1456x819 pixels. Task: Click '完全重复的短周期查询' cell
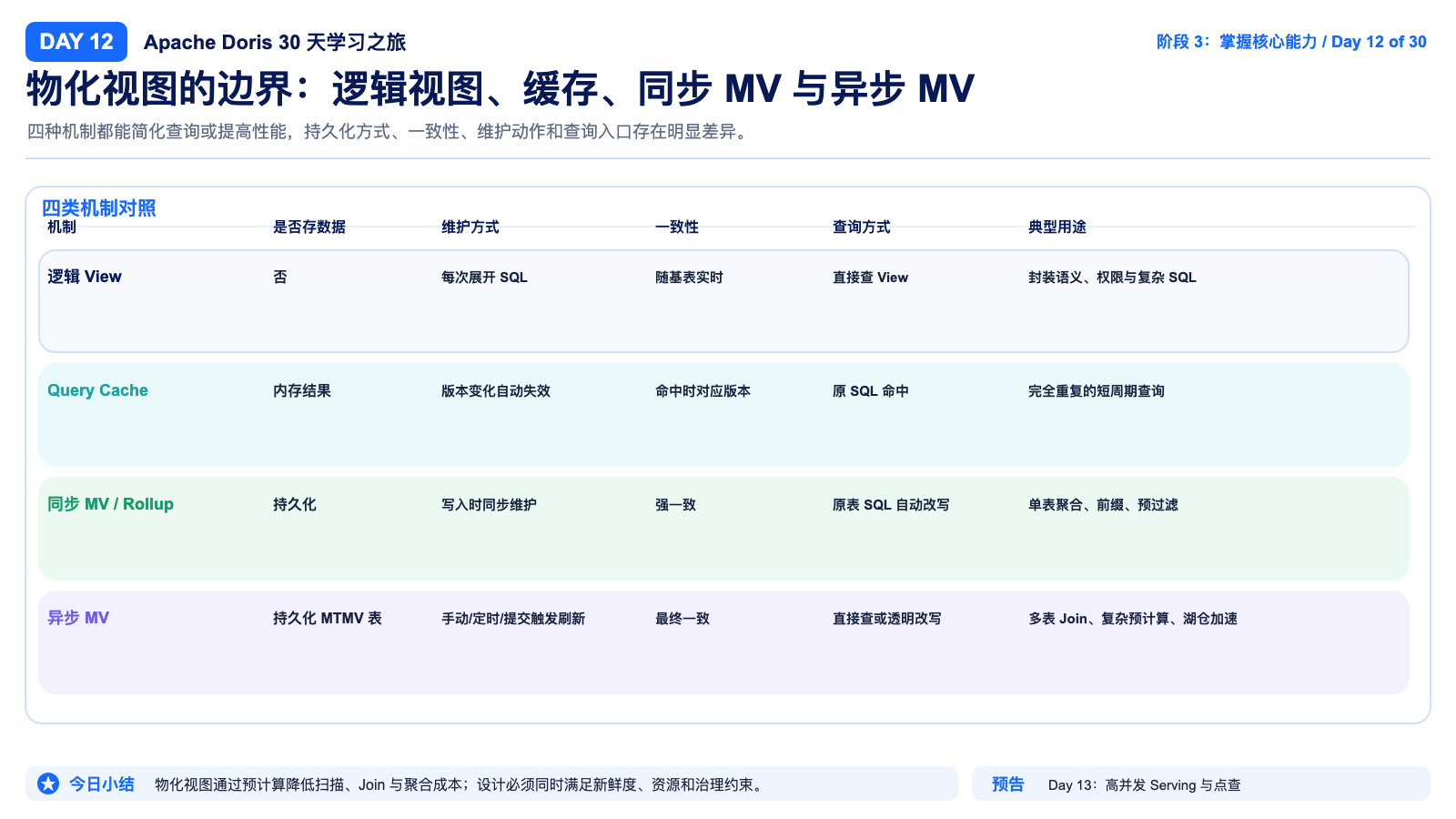1097,390
